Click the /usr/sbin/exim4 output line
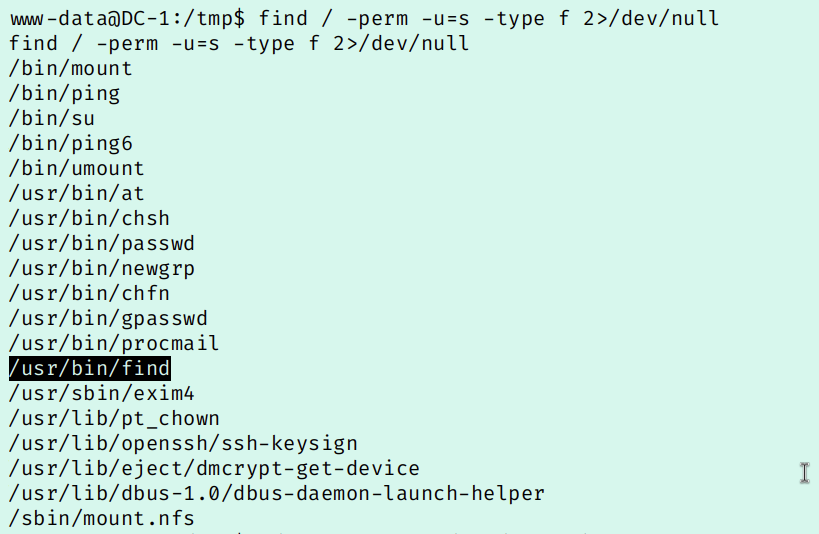 click(x=102, y=394)
